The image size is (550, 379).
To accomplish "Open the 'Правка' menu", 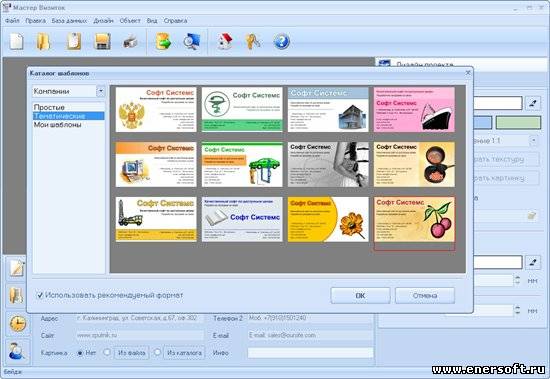I will coord(35,21).
